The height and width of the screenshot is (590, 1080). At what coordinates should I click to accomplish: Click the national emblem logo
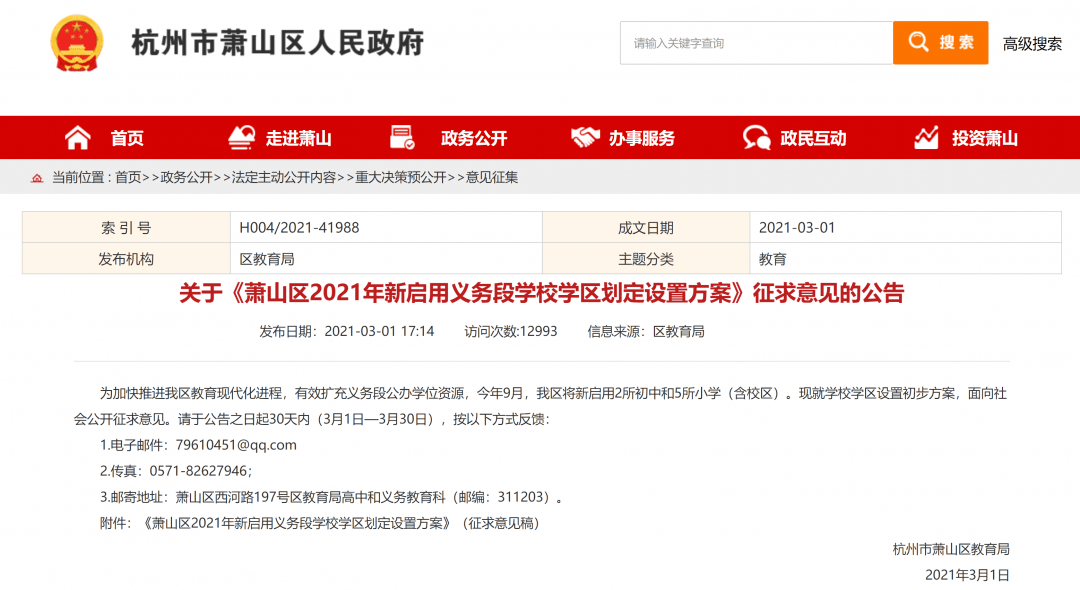click(77, 43)
